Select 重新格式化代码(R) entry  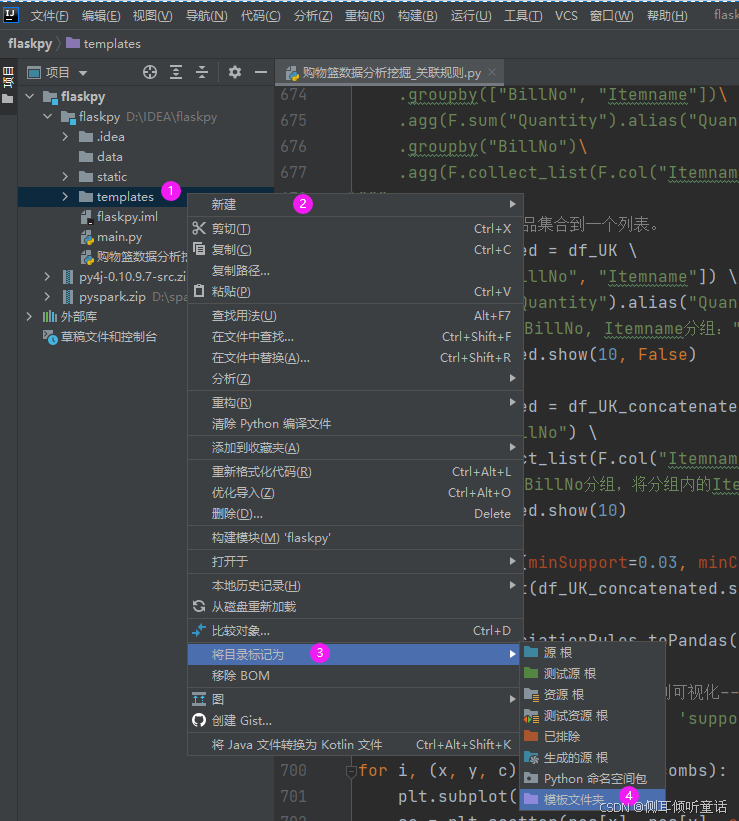click(355, 472)
